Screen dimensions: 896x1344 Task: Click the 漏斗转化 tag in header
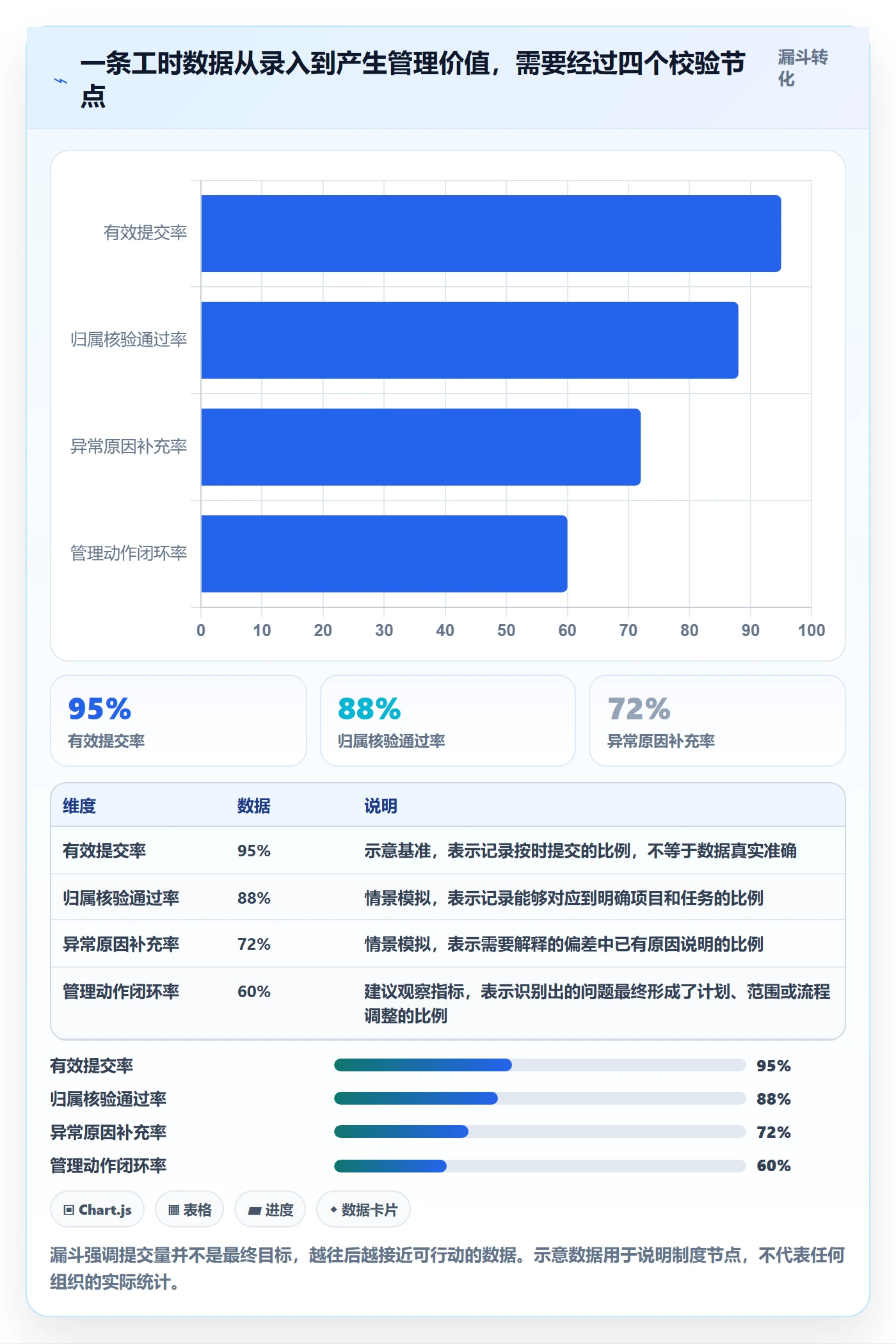(803, 68)
